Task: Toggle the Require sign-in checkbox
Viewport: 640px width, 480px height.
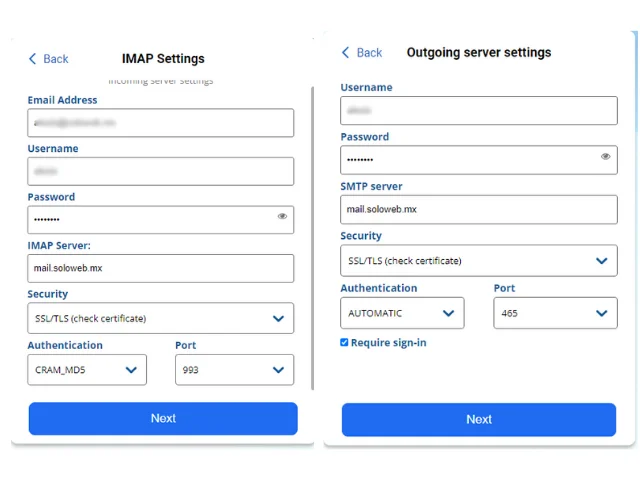Action: tap(344, 342)
